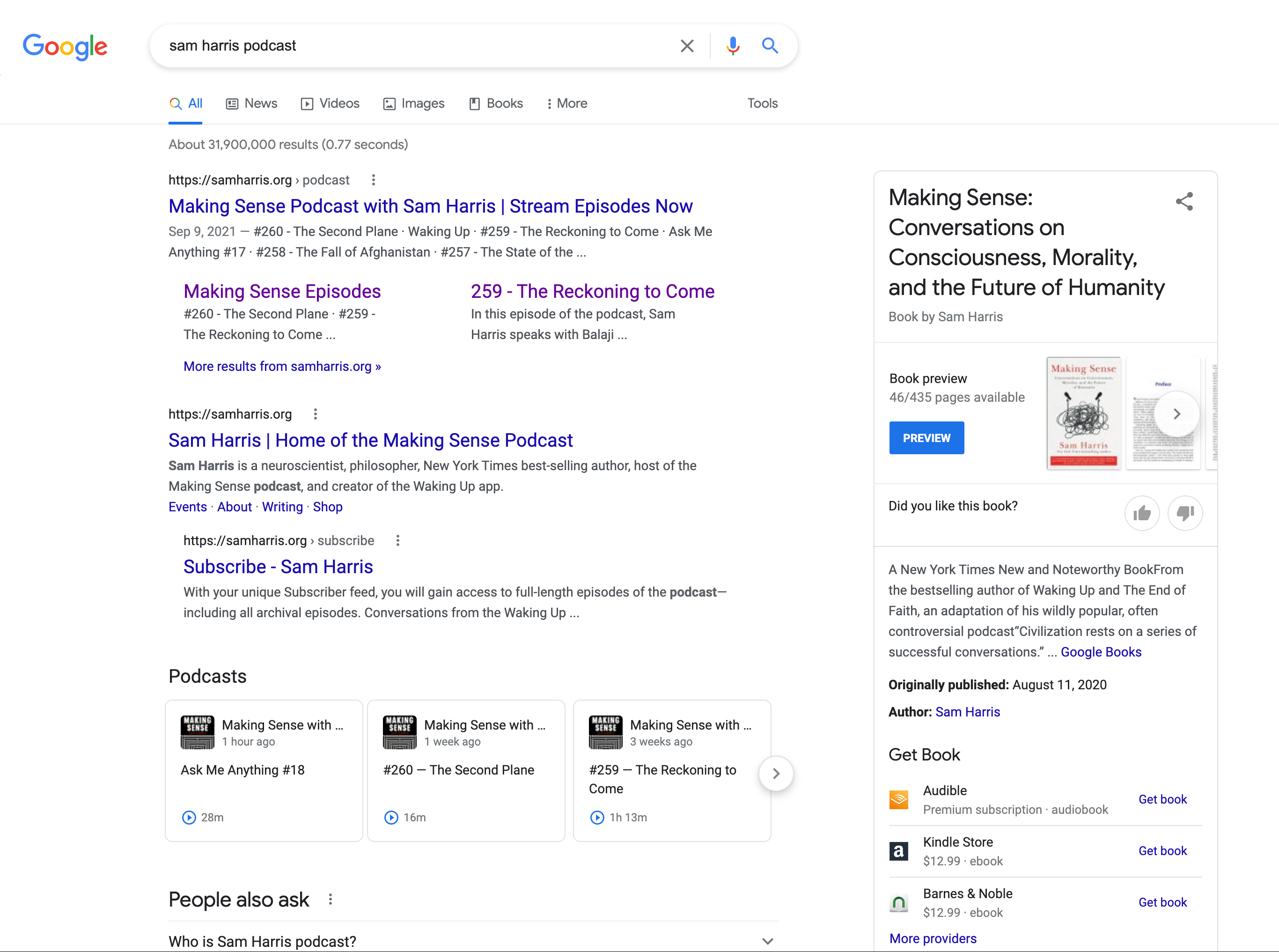Share the Making Sense book panel
The image size is (1279, 952).
click(x=1184, y=202)
